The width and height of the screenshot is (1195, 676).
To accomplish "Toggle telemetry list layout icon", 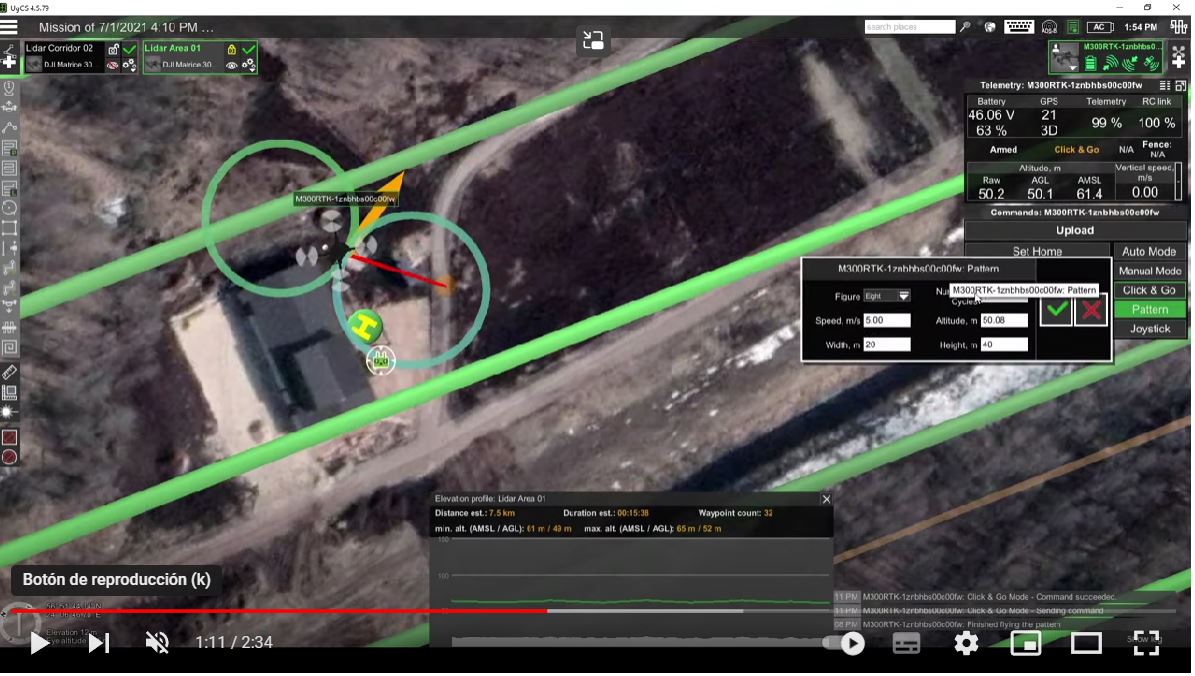I will click(1165, 85).
